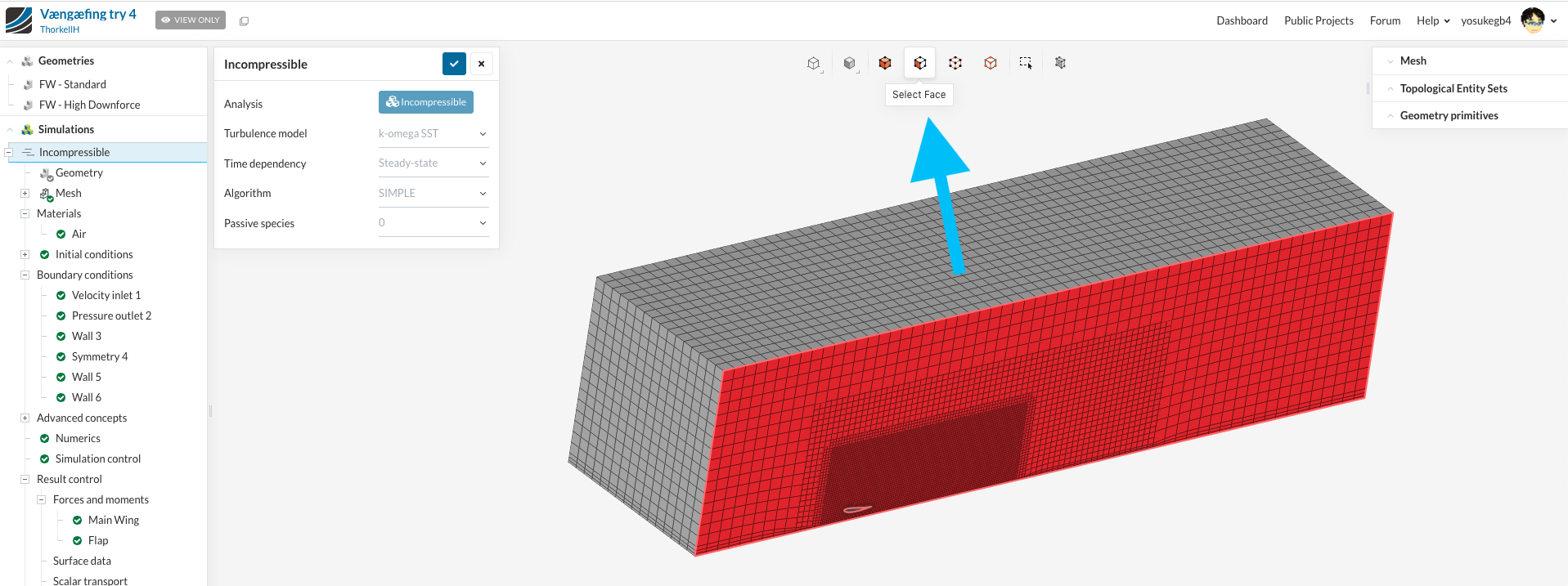The image size is (1568, 586).
Task: Go to Dashboard
Action: [1242, 21]
